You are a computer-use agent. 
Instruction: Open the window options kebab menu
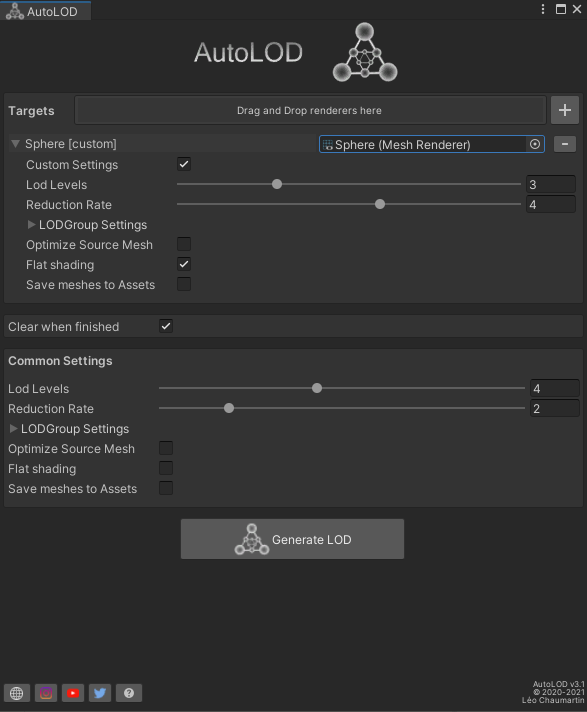coord(543,10)
